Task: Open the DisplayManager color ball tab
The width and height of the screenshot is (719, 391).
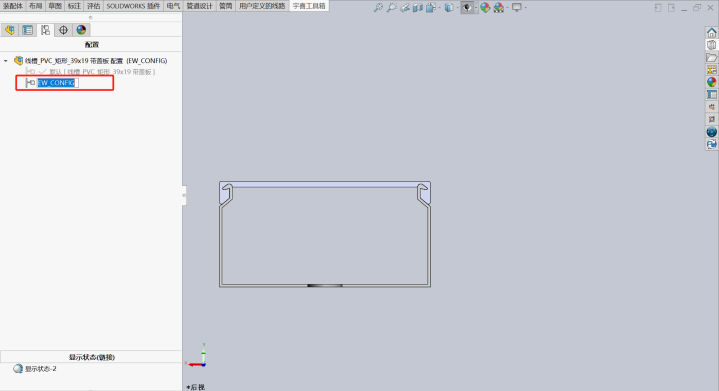Action: (x=81, y=30)
